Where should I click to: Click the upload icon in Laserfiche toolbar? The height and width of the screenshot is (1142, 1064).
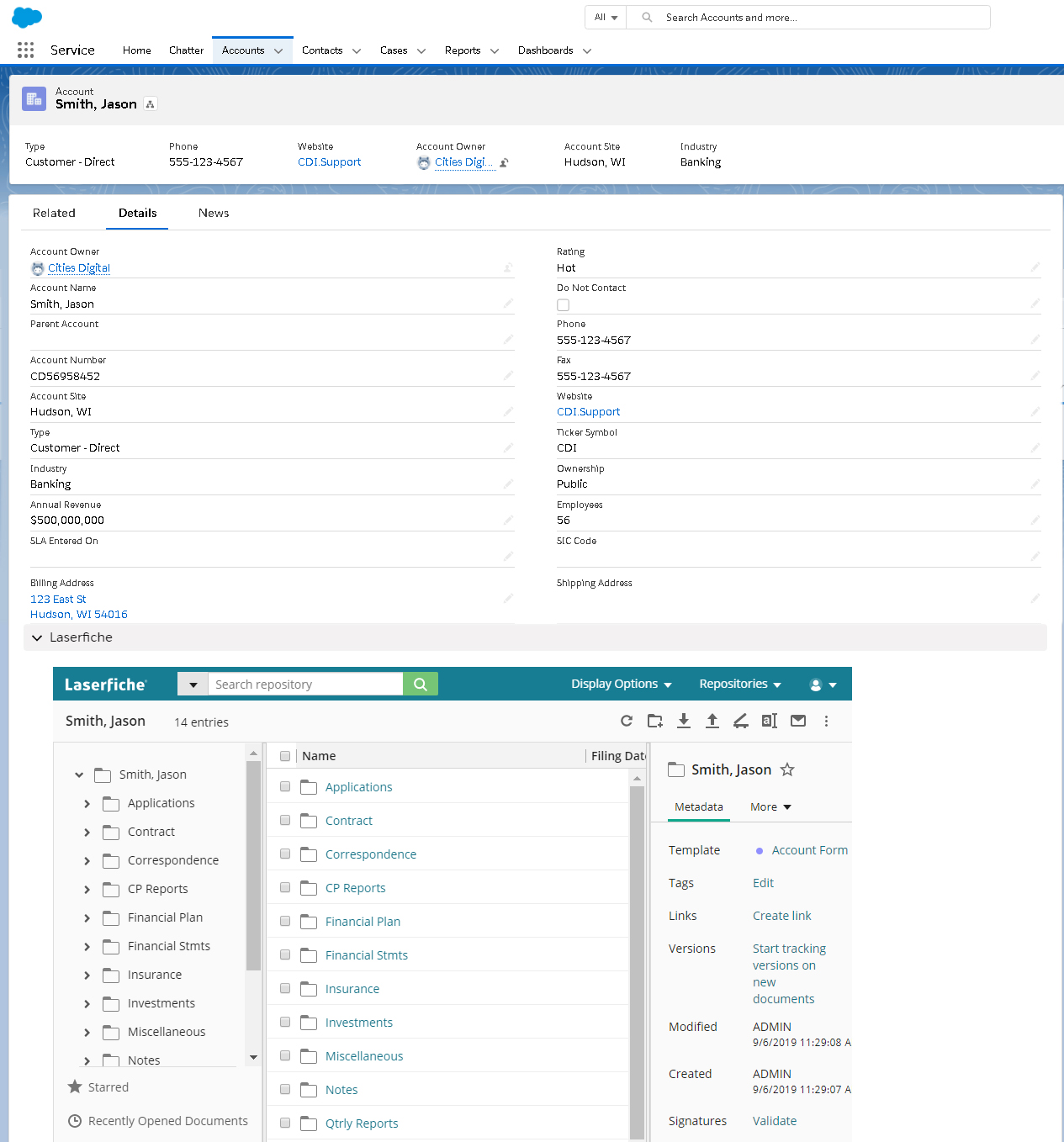tap(712, 721)
